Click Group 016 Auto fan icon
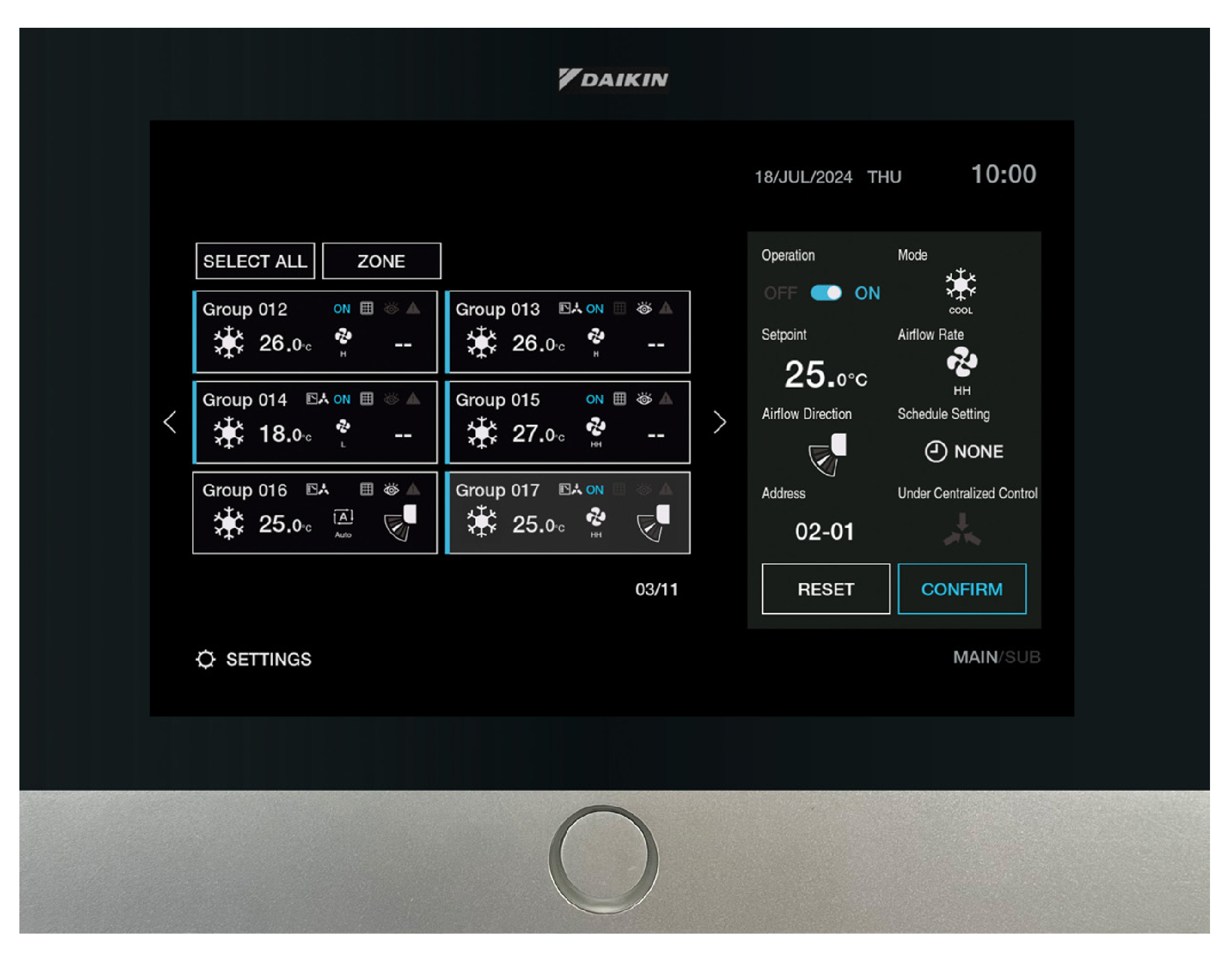The width and height of the screenshot is (1232, 961). tap(343, 518)
